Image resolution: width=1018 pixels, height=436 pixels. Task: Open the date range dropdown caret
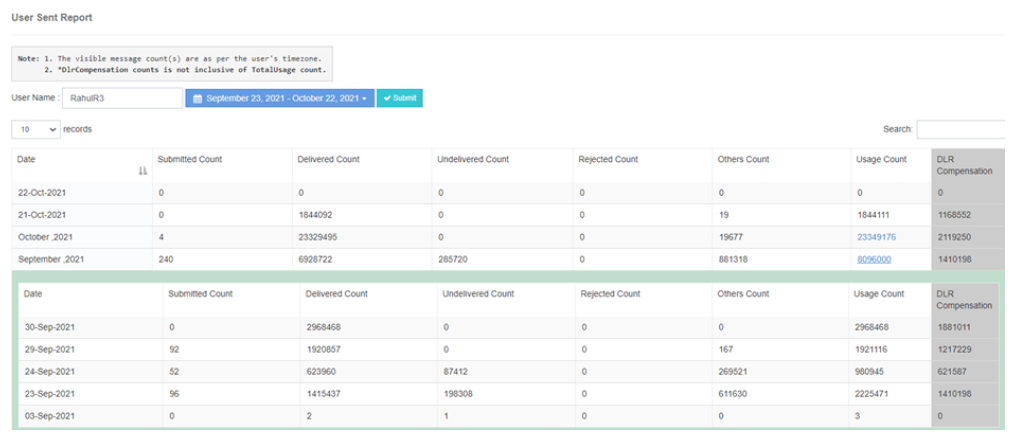(365, 99)
